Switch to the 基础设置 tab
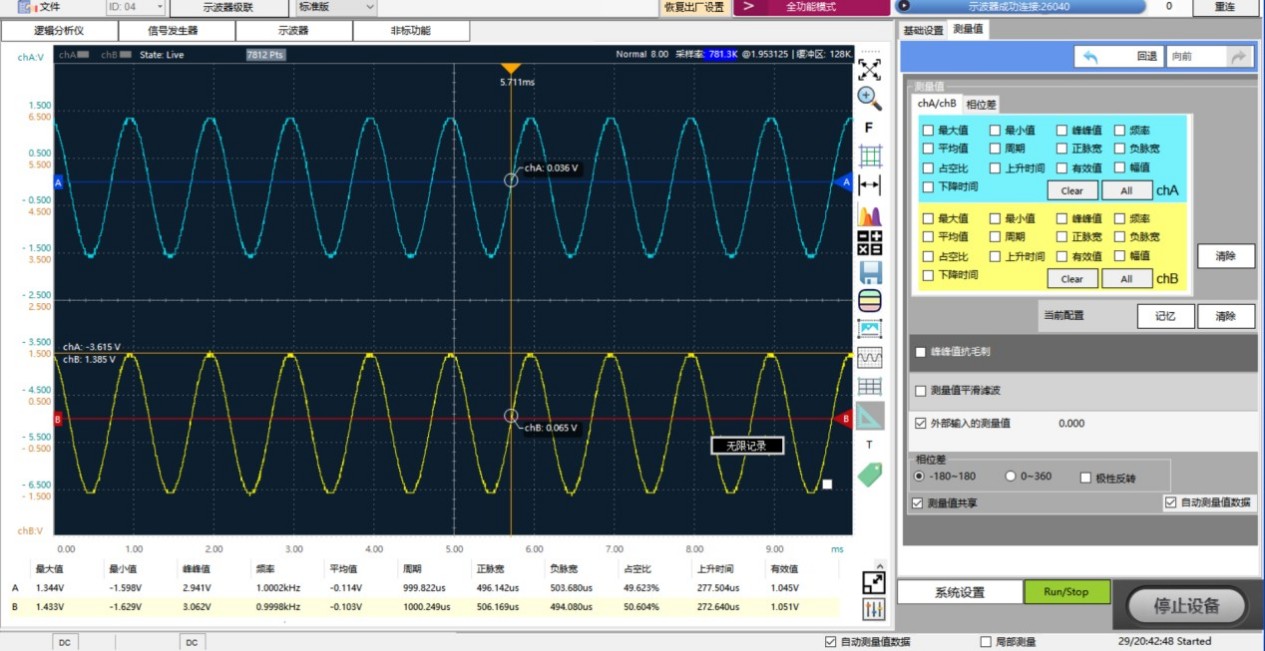This screenshot has height=651, width=1265. pyautogui.click(x=923, y=30)
